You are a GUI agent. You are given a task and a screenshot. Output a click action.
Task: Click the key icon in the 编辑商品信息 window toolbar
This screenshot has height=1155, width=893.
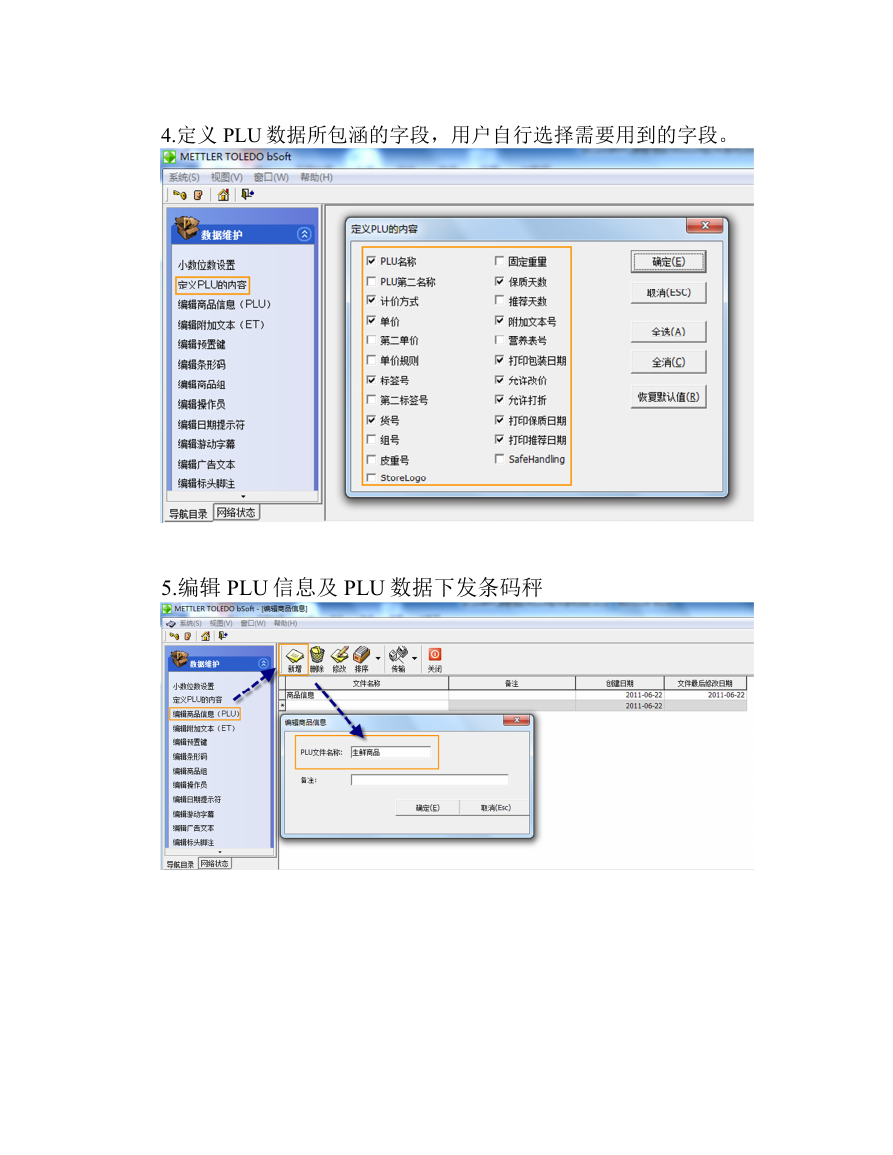pyautogui.click(x=174, y=636)
